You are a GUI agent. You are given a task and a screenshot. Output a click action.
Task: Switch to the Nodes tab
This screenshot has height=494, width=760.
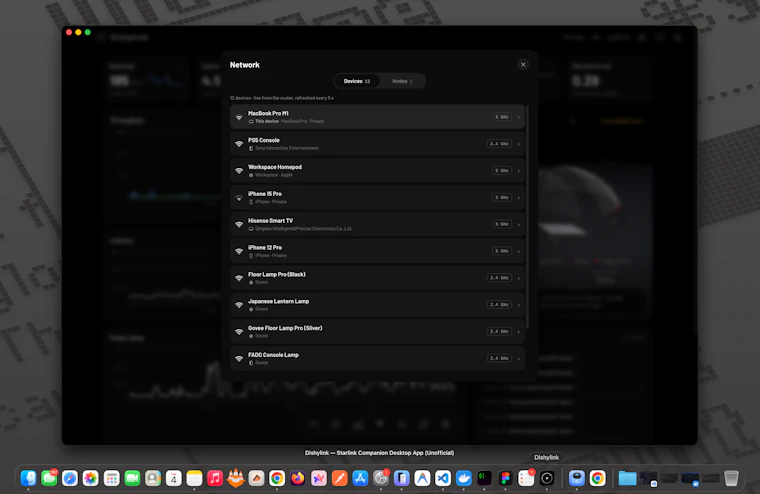click(x=402, y=81)
